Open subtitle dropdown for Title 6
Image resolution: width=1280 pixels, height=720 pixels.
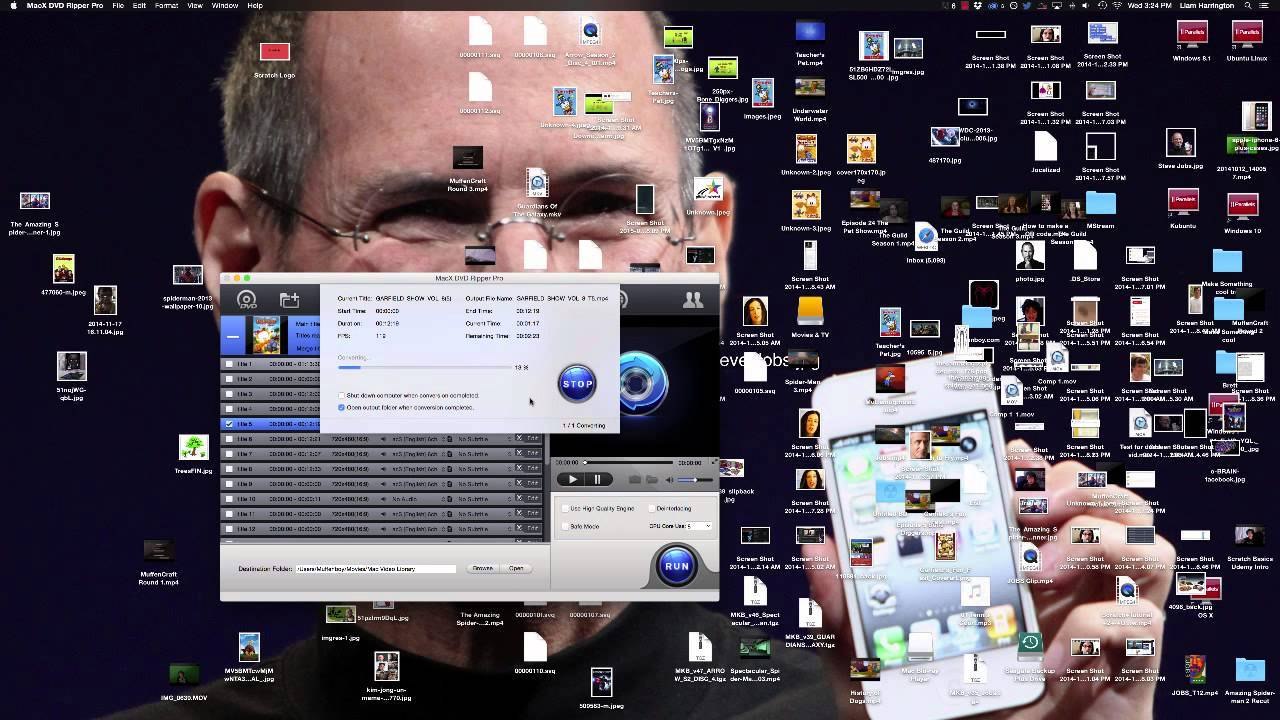485,439
